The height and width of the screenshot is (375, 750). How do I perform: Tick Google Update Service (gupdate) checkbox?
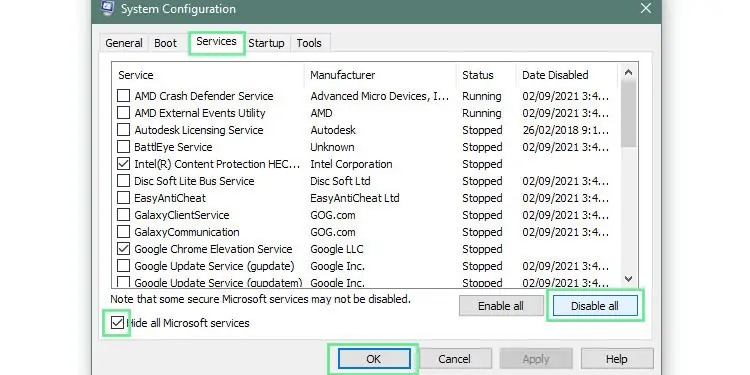[123, 266]
